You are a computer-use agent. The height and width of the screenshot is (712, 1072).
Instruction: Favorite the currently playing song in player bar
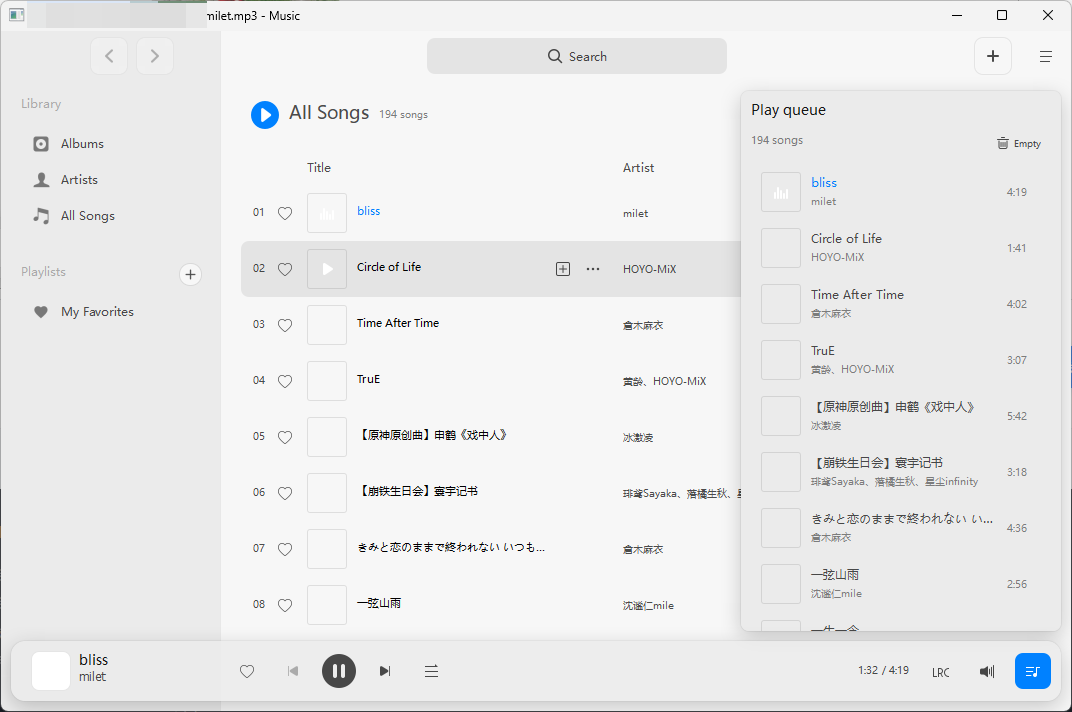point(247,672)
